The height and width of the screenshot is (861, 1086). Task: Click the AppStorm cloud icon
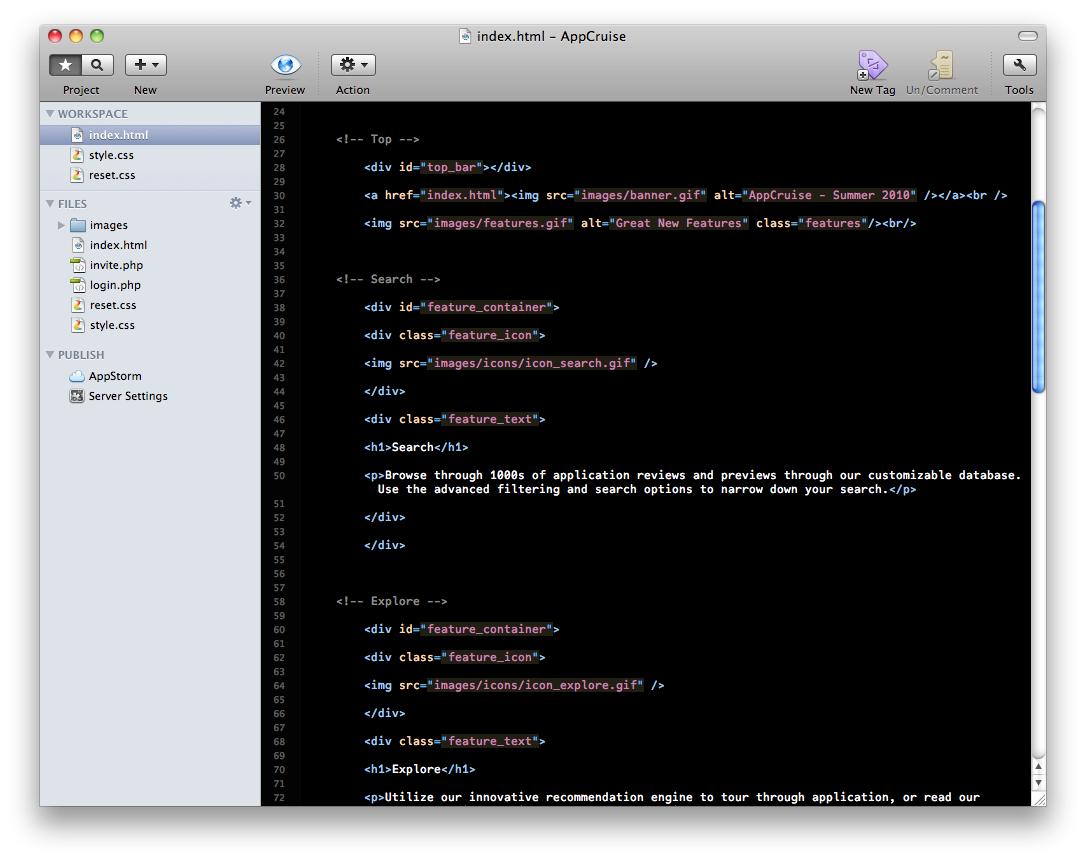click(x=77, y=376)
